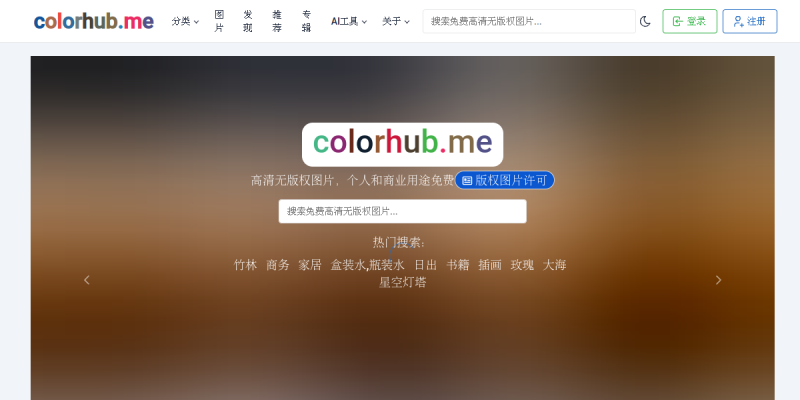Screen dimensions: 800x400
Task: Search hot keyword 商务
Action: (x=278, y=265)
